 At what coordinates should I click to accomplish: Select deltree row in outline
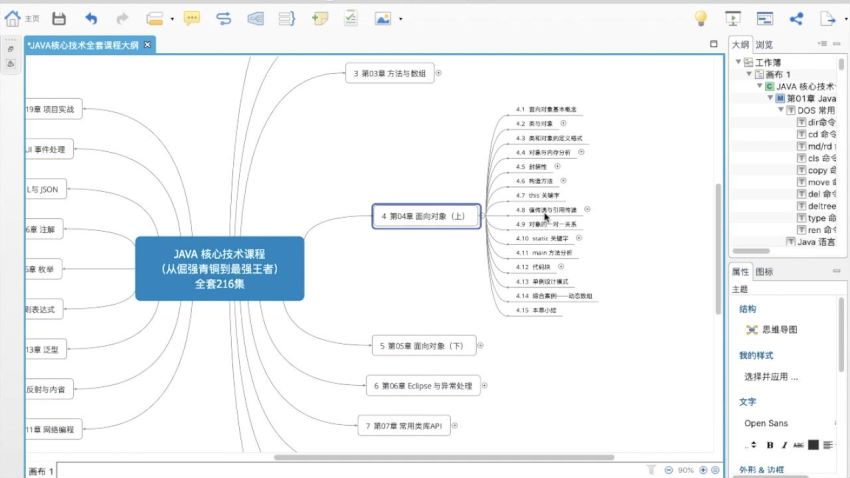[816, 206]
